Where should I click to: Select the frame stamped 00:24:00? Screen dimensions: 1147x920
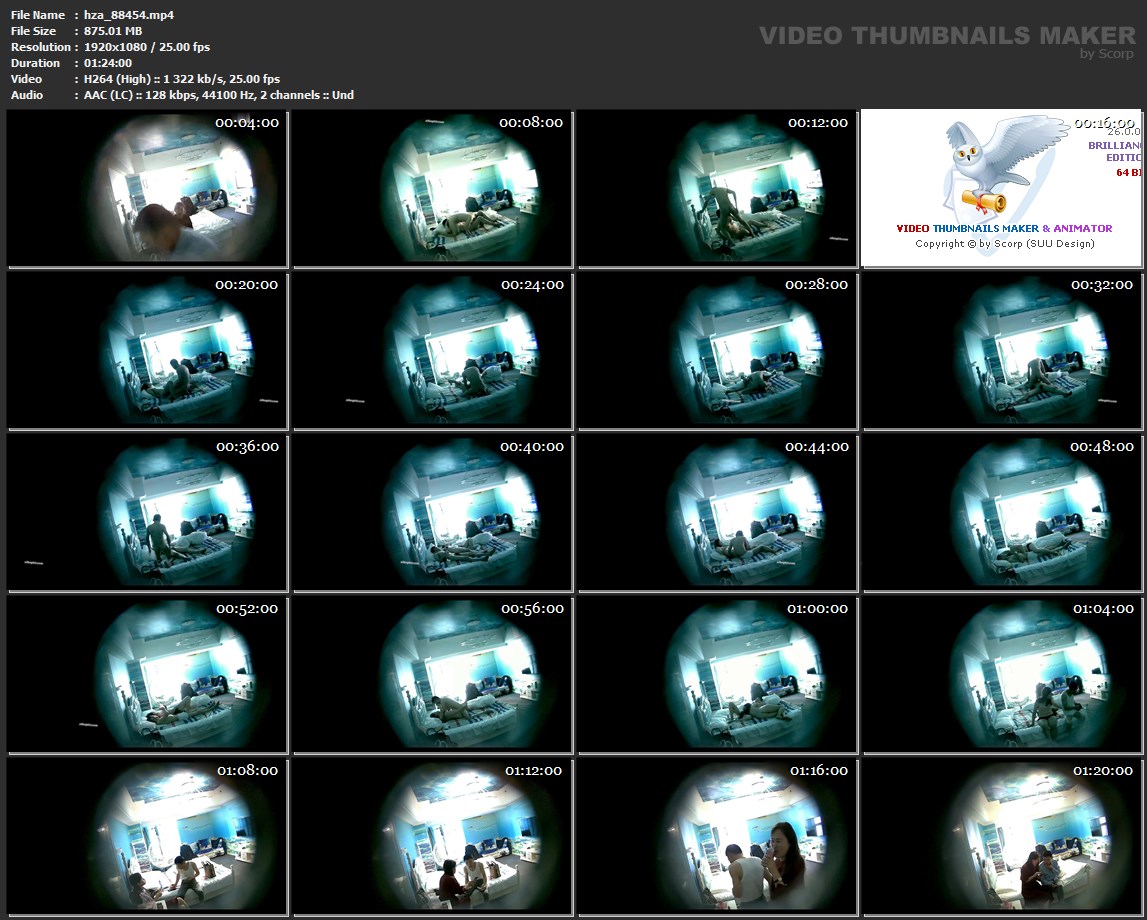pyautogui.click(x=432, y=350)
